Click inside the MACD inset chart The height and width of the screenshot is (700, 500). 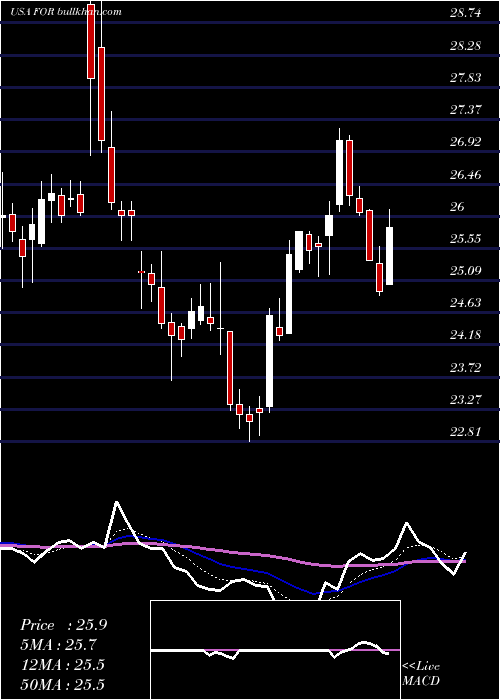[x=275, y=650]
